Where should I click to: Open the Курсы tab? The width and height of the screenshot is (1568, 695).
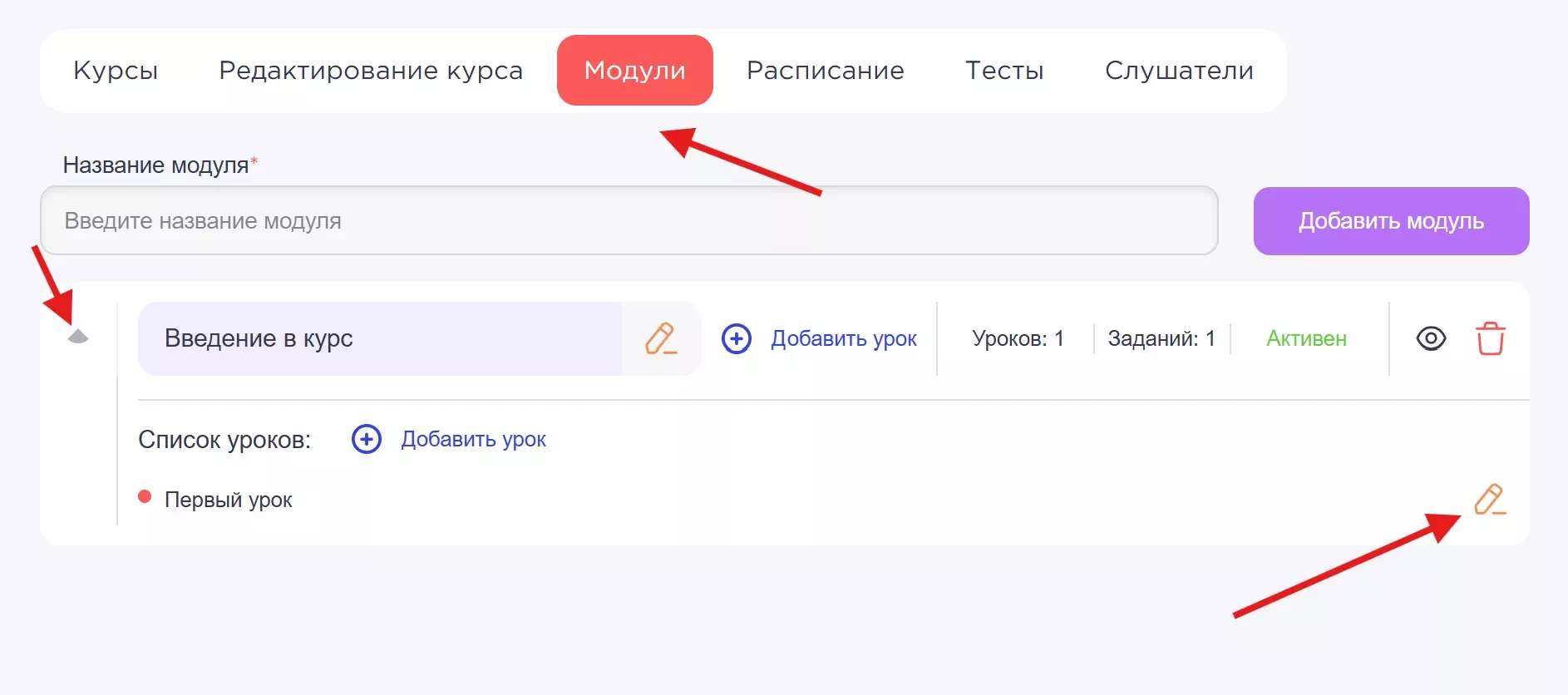click(116, 71)
